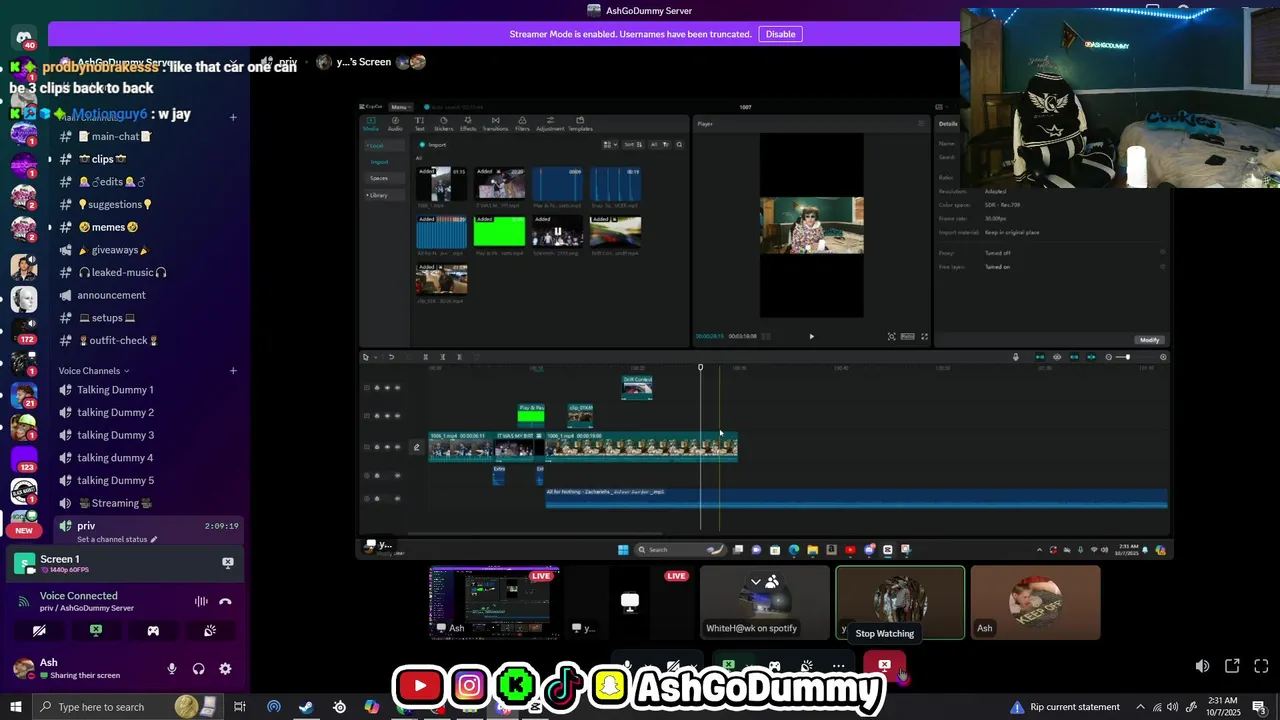Viewport: 1280px width, 720px height.
Task: Stop streaming Screen 1 with the monitor-x icon
Action: tap(228, 563)
